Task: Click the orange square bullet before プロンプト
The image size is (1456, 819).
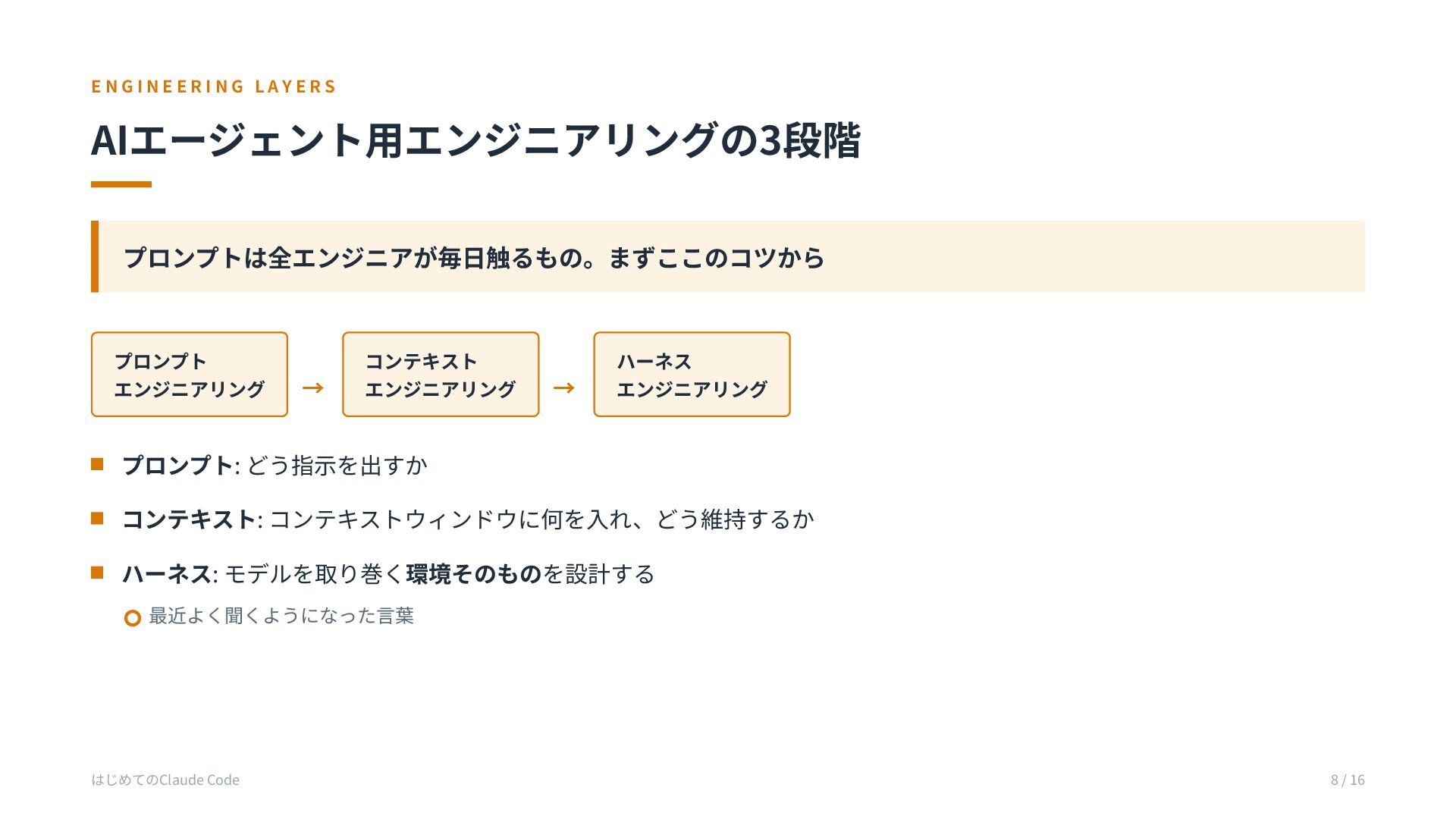Action: 97,464
